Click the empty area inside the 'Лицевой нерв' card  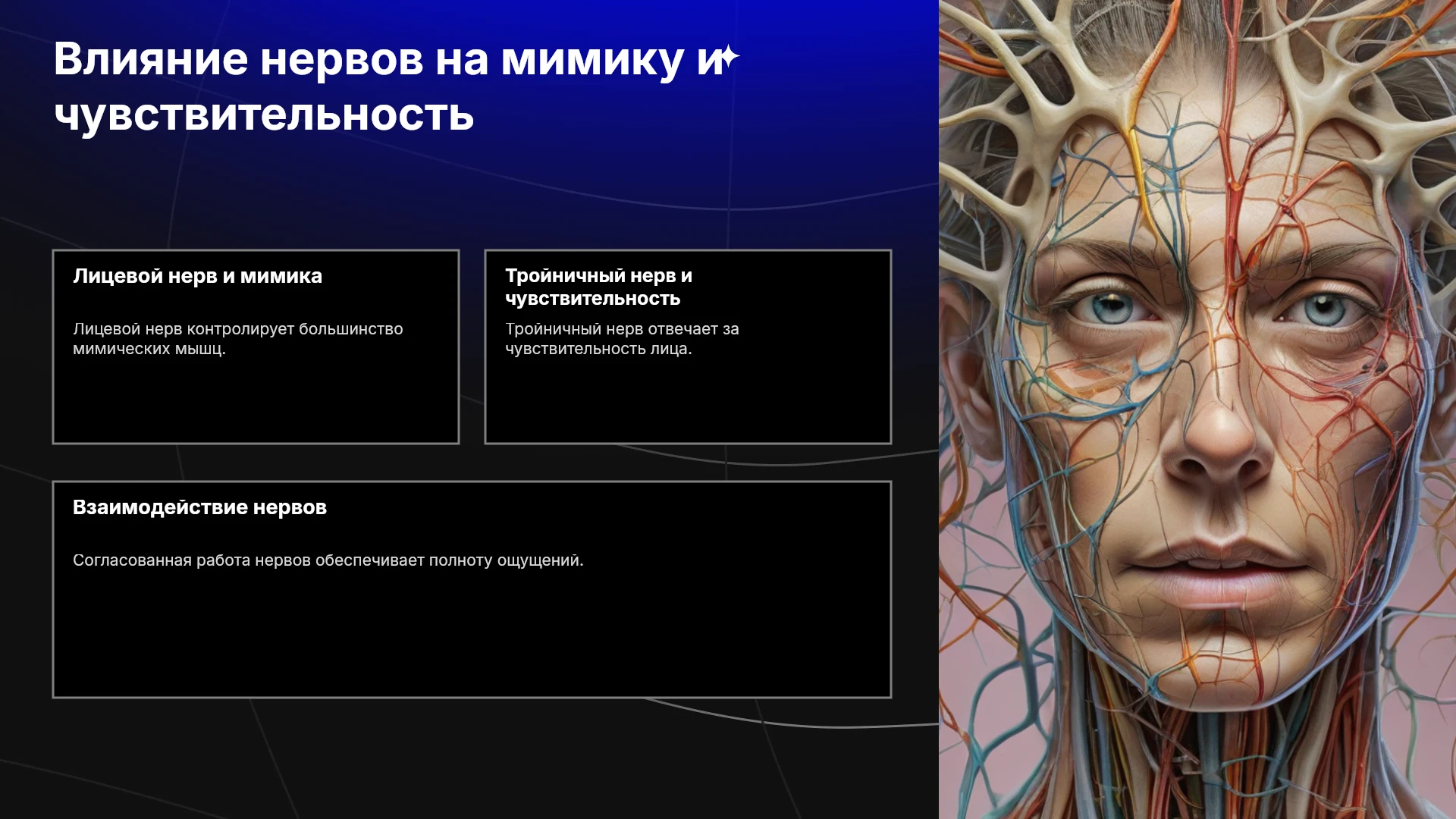point(256,402)
